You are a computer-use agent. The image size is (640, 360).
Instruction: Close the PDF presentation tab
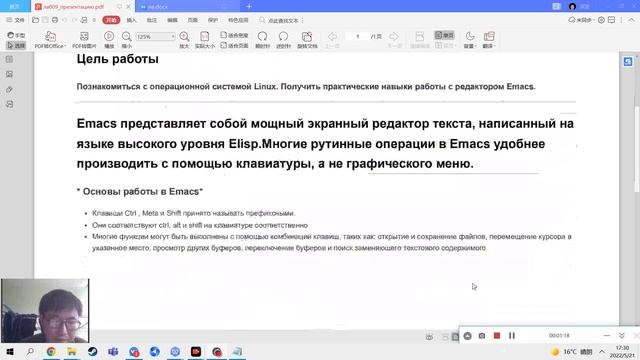pyautogui.click(x=129, y=7)
